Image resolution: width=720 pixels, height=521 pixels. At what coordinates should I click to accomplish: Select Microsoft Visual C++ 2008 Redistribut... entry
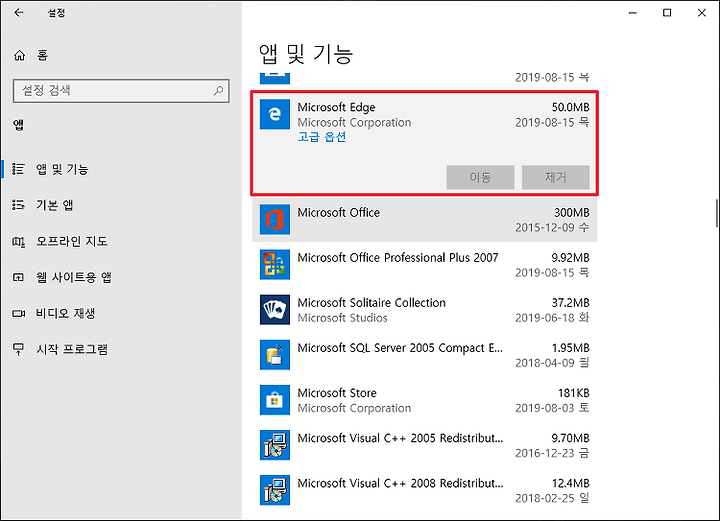[x=425, y=490]
